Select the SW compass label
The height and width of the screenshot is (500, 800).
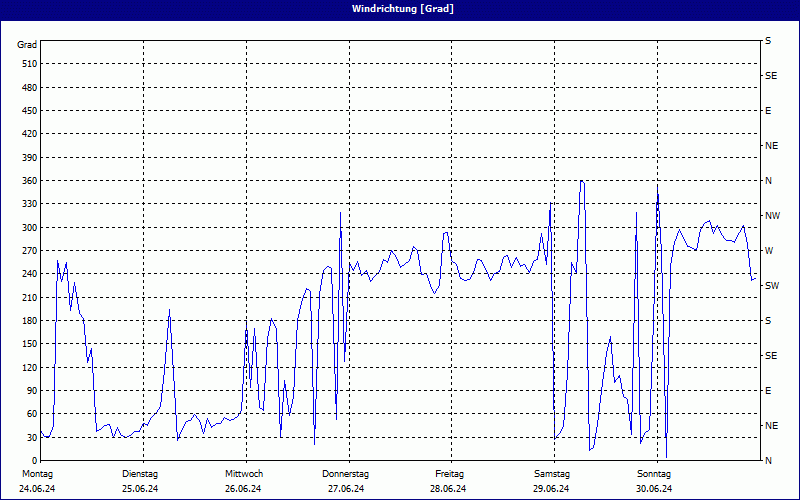[772, 286]
